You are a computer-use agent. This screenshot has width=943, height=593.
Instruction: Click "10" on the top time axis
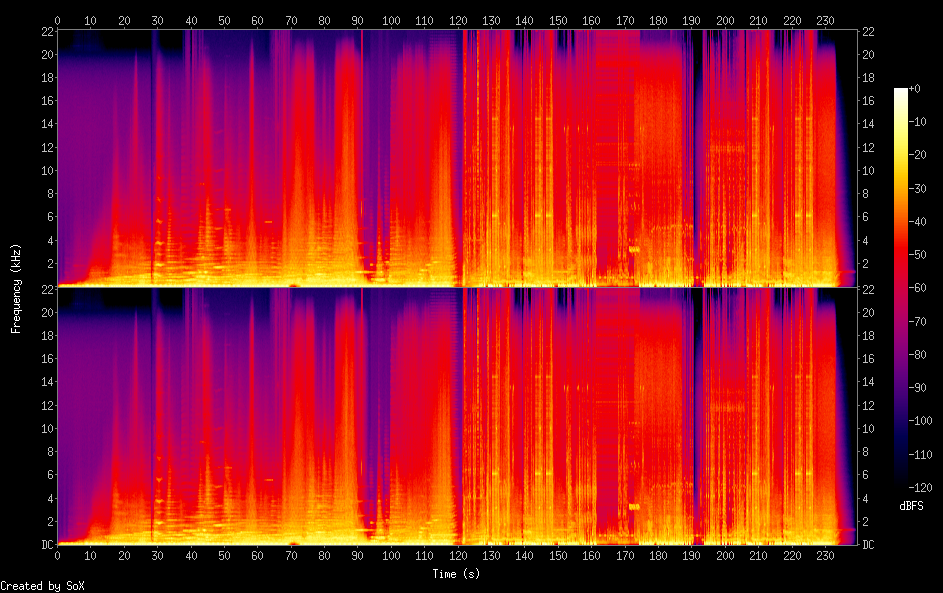pos(90,20)
